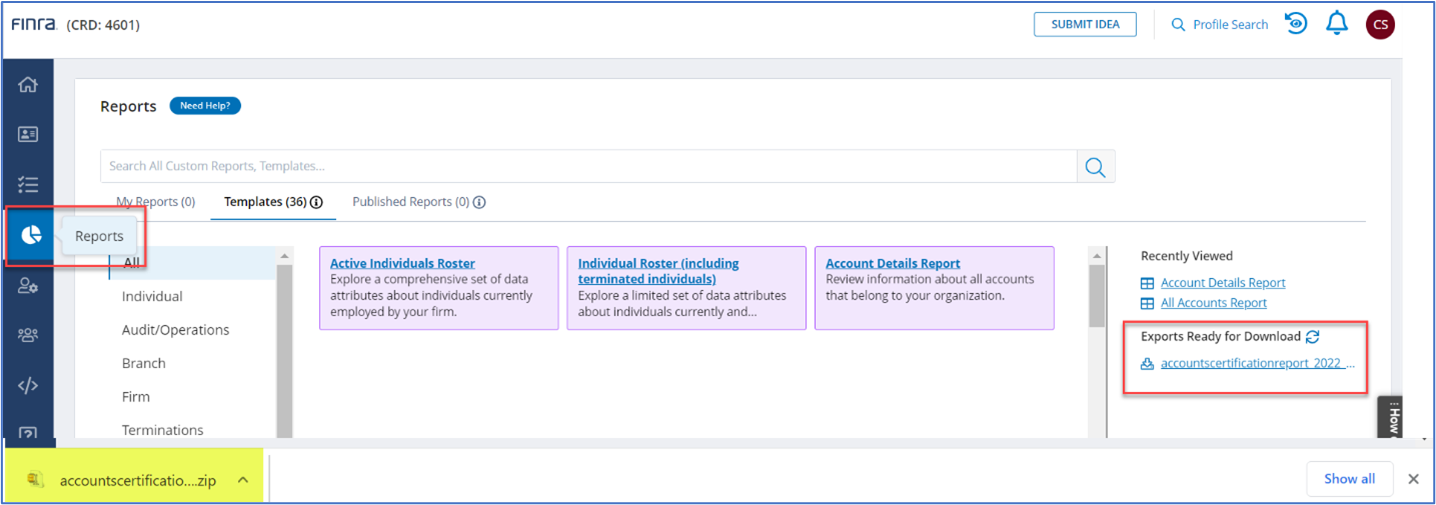Open the CS user profile menu
This screenshot has height=505, width=1436.
[x=1380, y=25]
